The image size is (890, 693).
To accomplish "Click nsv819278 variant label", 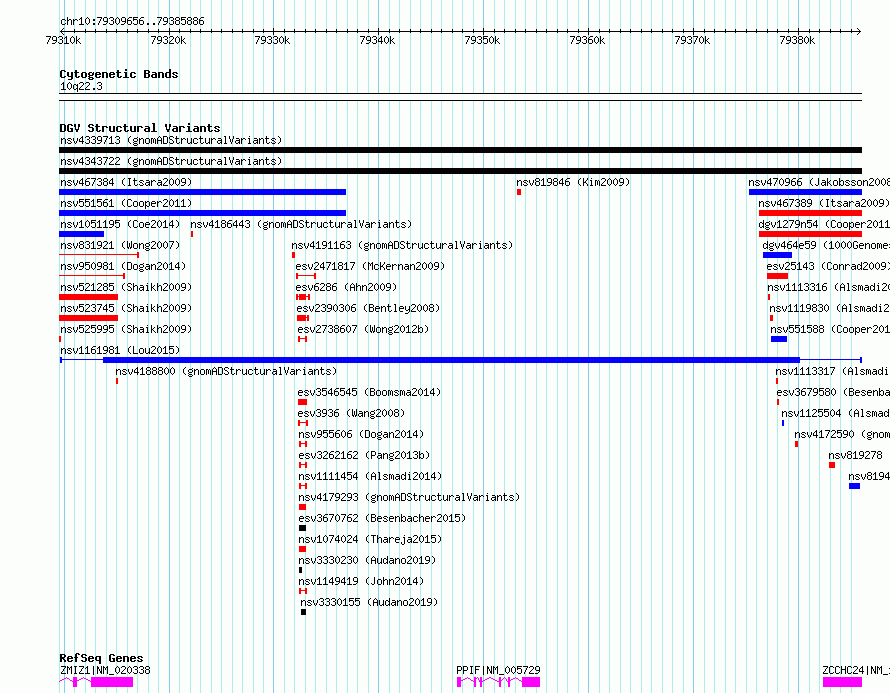I will (x=855, y=455).
